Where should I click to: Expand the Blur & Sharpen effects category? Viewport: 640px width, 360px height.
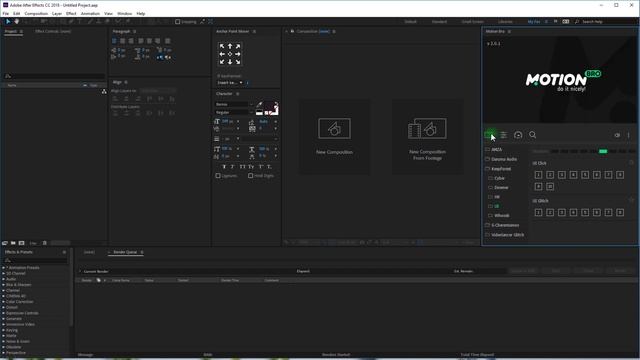click(x=4, y=285)
